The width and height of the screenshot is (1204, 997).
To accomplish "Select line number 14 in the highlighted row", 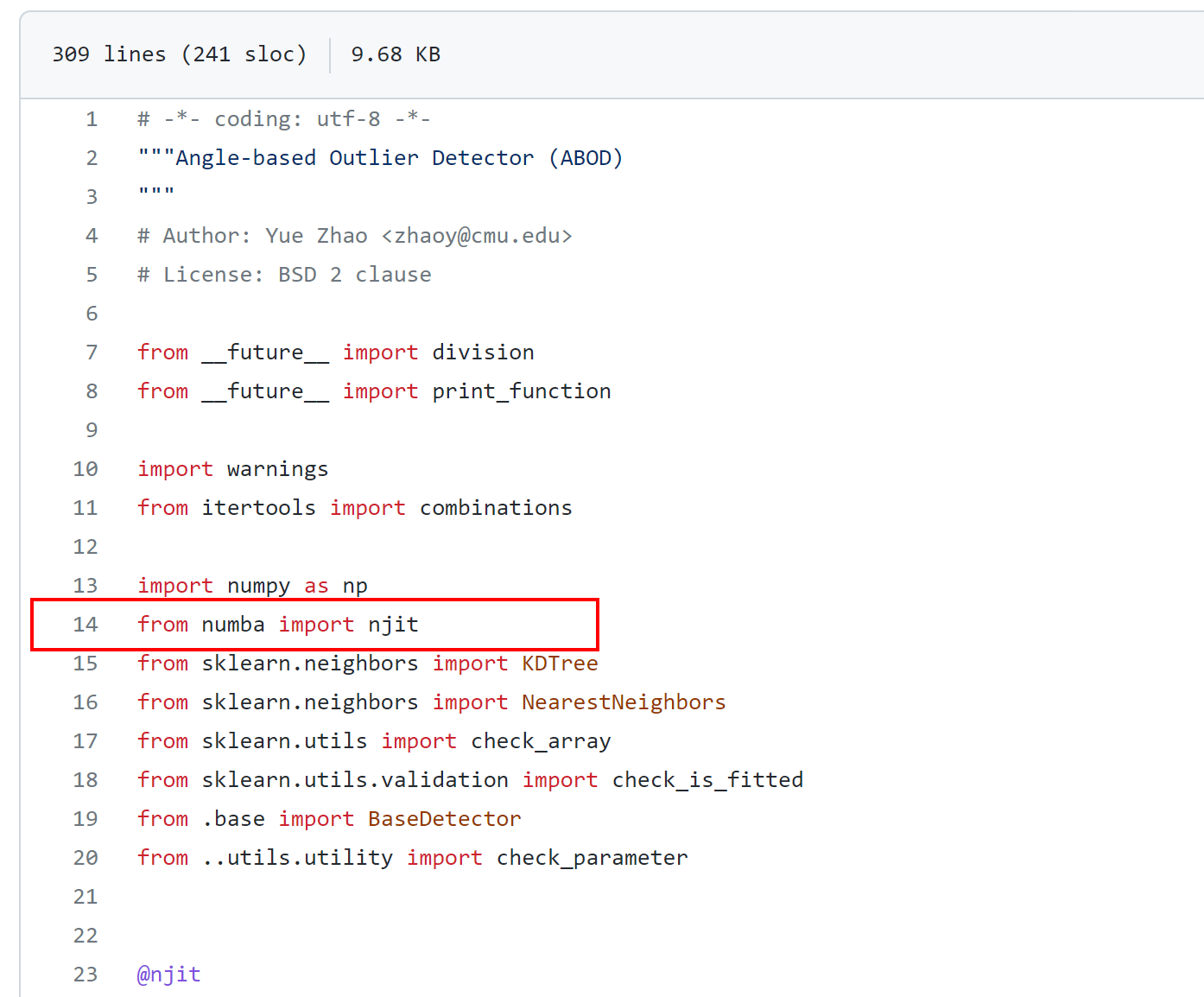I will (86, 624).
